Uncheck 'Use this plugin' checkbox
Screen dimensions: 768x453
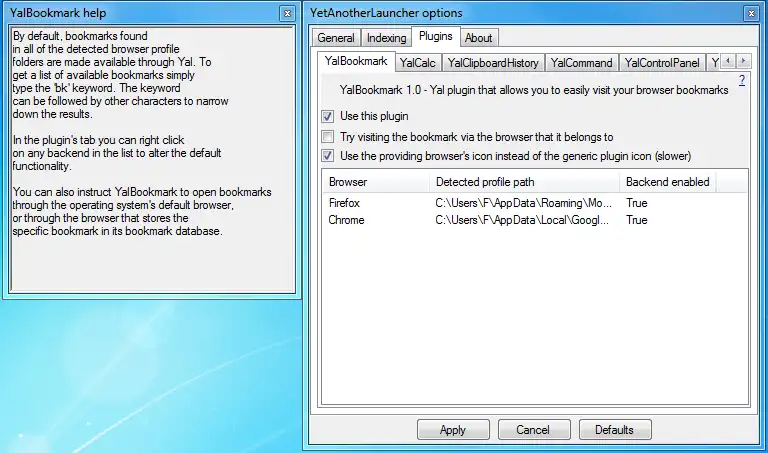[328, 116]
